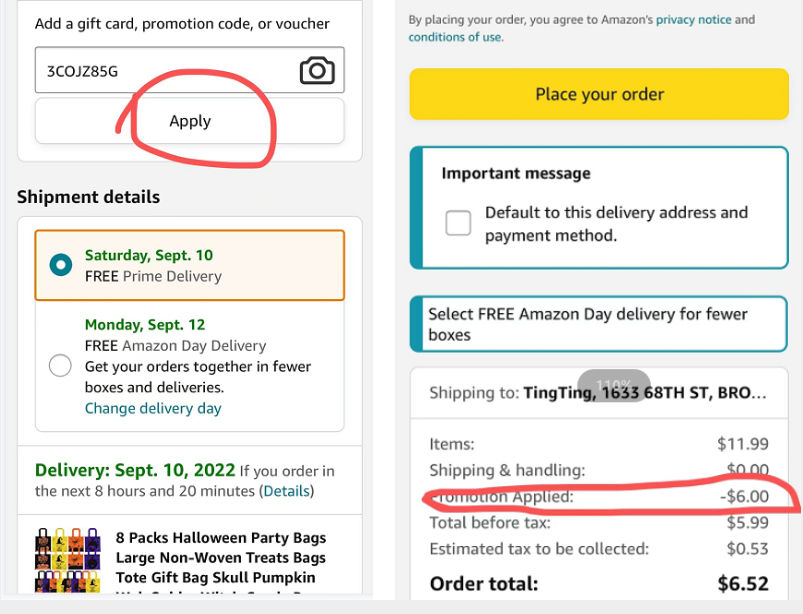Click the promotion code input field
Viewport: 803px width, 614px height.
(165, 71)
